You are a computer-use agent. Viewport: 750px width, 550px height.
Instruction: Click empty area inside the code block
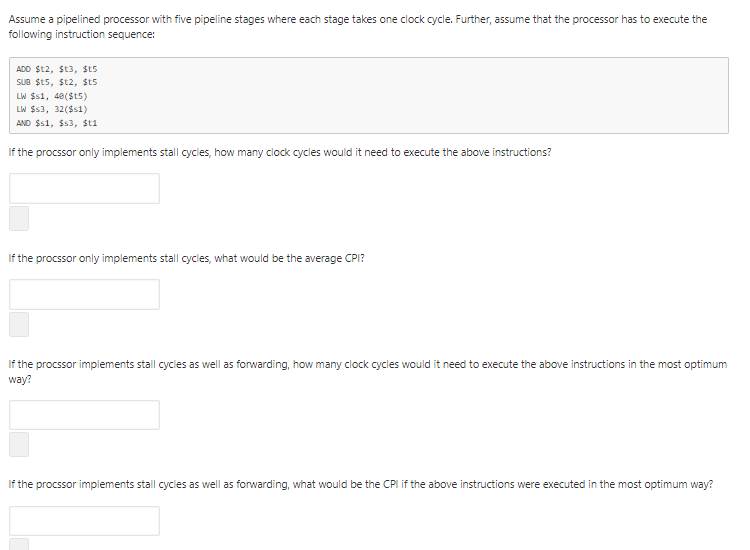coord(411,96)
